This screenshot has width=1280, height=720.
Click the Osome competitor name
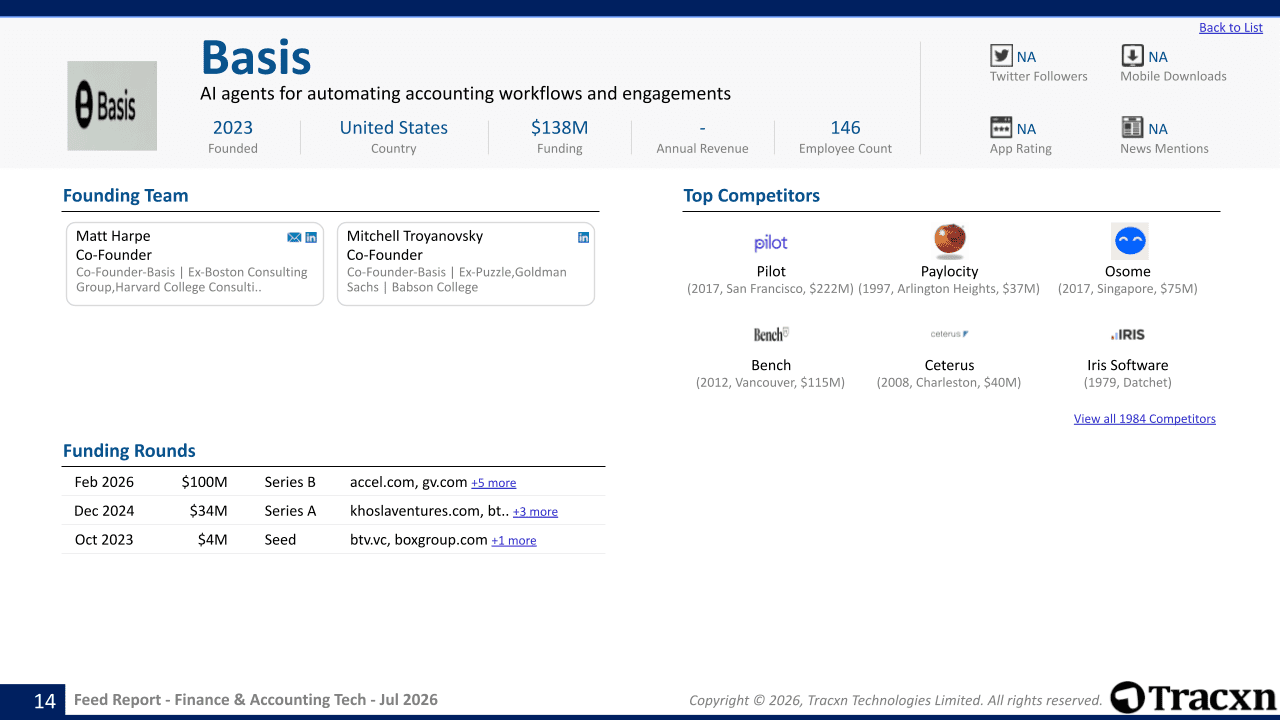click(1128, 271)
